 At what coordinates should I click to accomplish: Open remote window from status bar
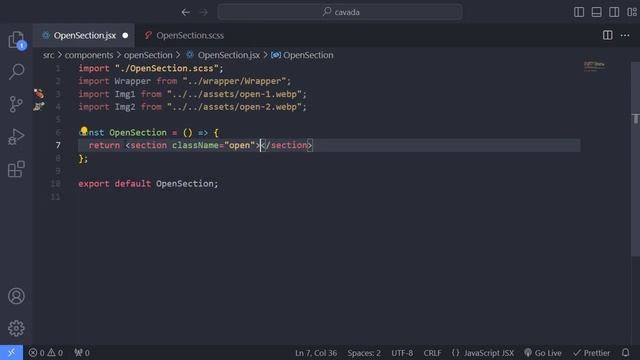point(11,353)
